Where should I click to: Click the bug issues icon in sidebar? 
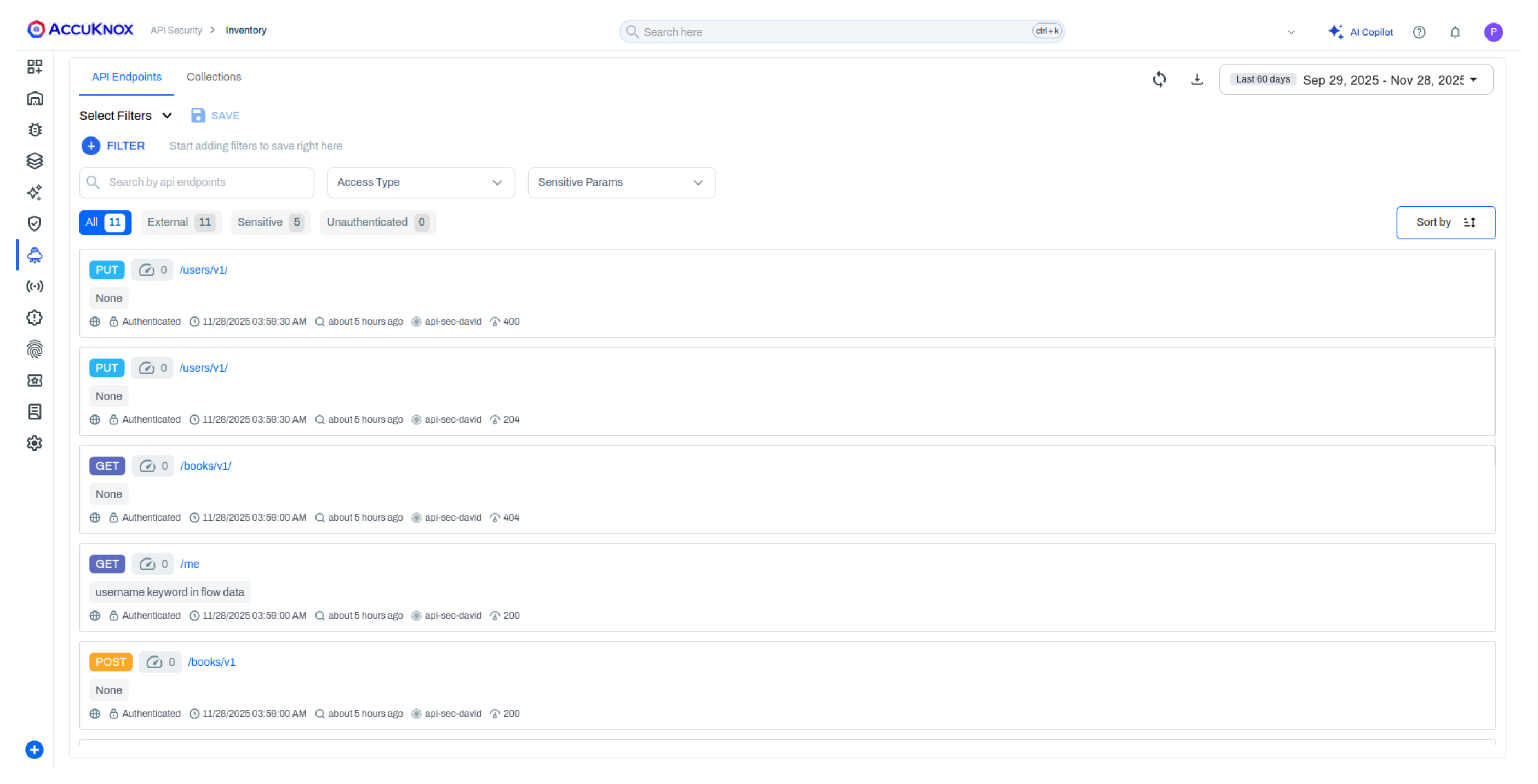click(x=35, y=129)
